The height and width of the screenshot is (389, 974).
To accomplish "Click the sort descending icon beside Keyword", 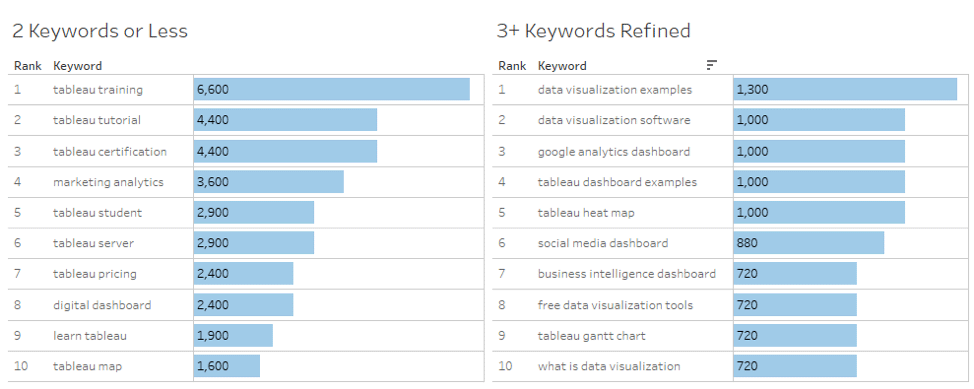I will click(712, 65).
